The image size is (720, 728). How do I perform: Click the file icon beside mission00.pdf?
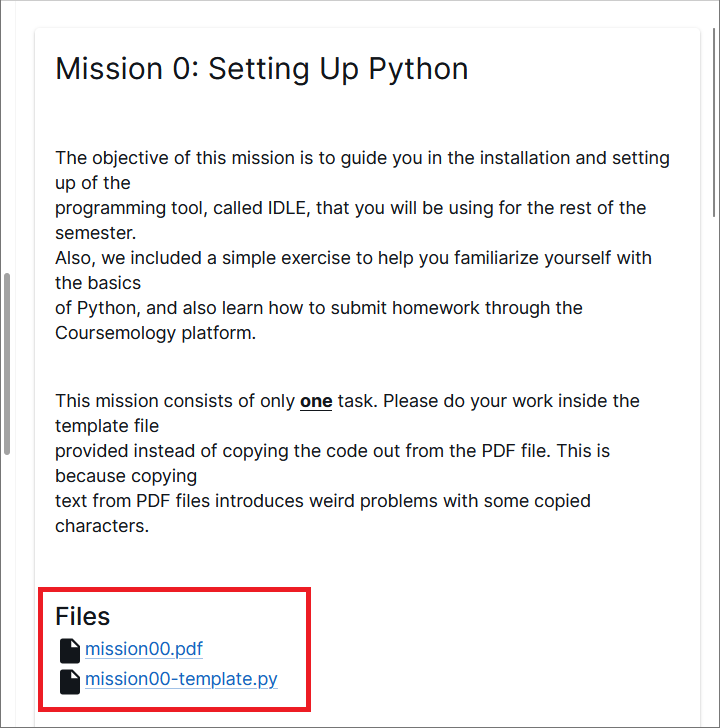pyautogui.click(x=69, y=650)
